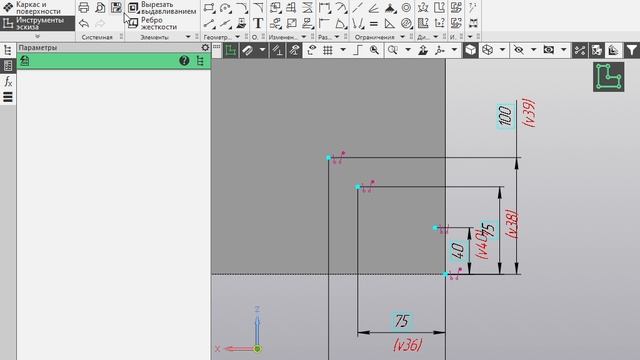Expand toolbar set list chevron
Viewport: 640px width, 360px height.
pyautogui.click(x=37, y=36)
